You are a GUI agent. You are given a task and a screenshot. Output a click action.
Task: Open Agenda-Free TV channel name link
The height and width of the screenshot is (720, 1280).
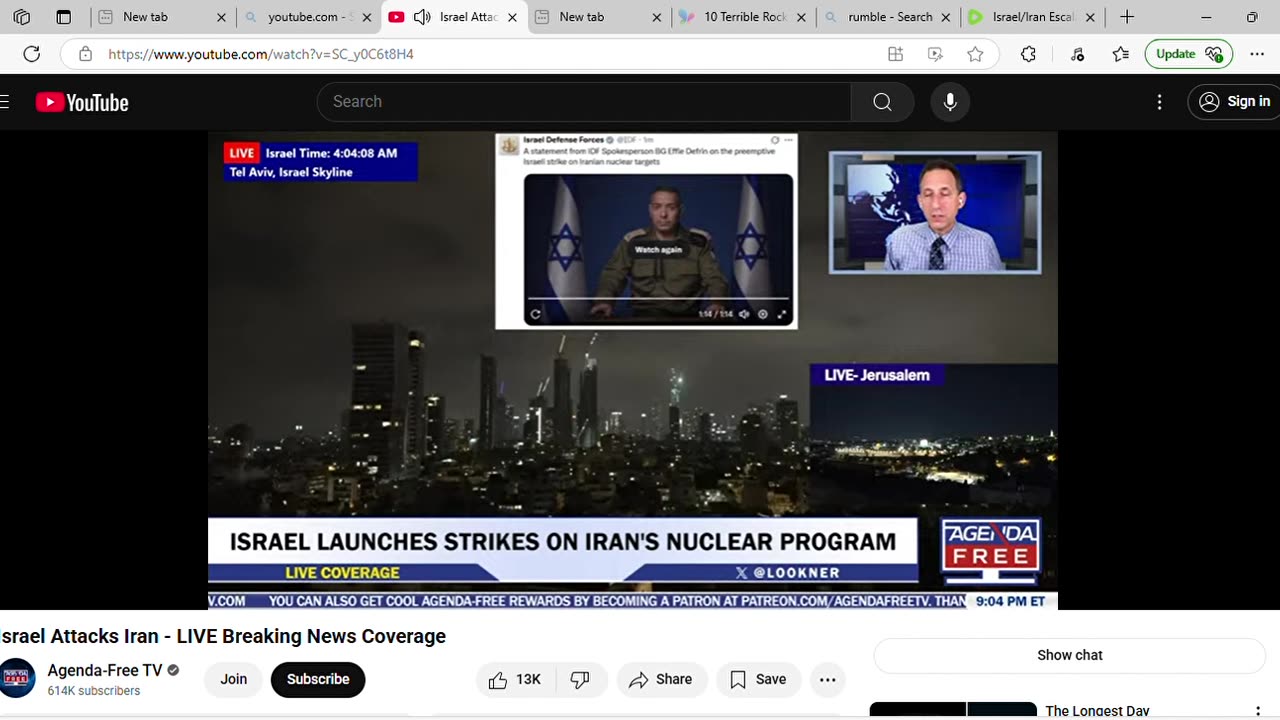point(105,671)
